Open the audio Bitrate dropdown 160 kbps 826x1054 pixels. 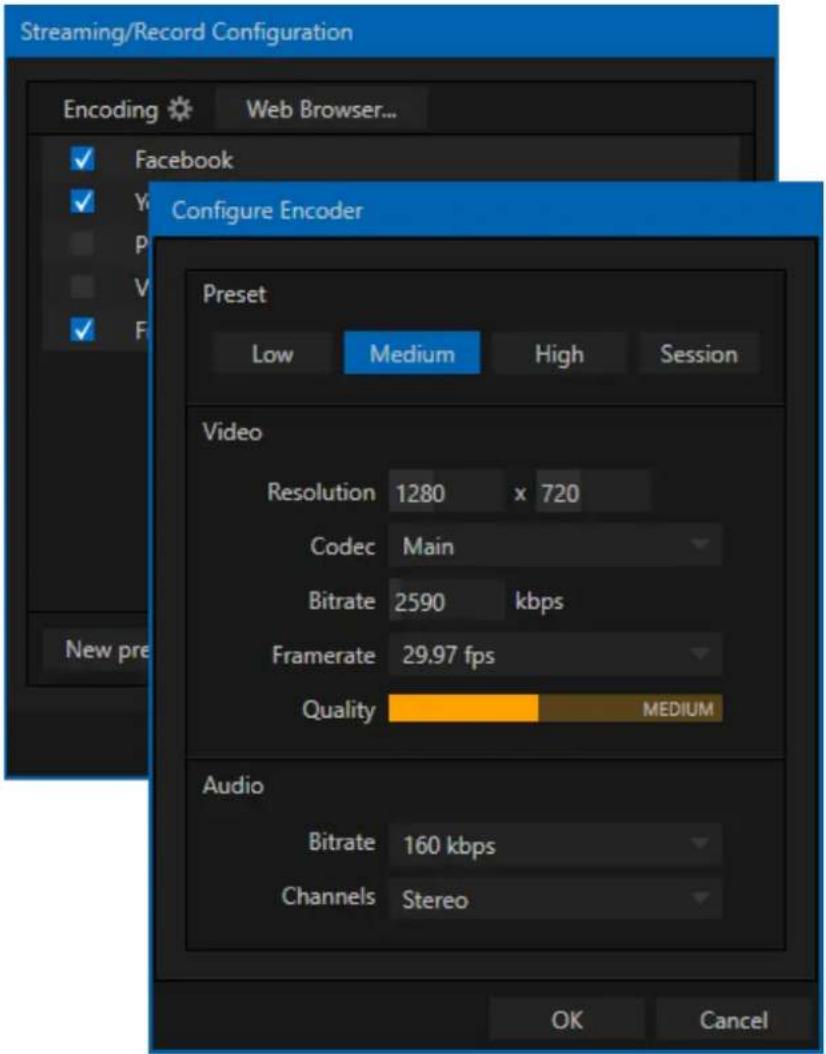point(555,844)
